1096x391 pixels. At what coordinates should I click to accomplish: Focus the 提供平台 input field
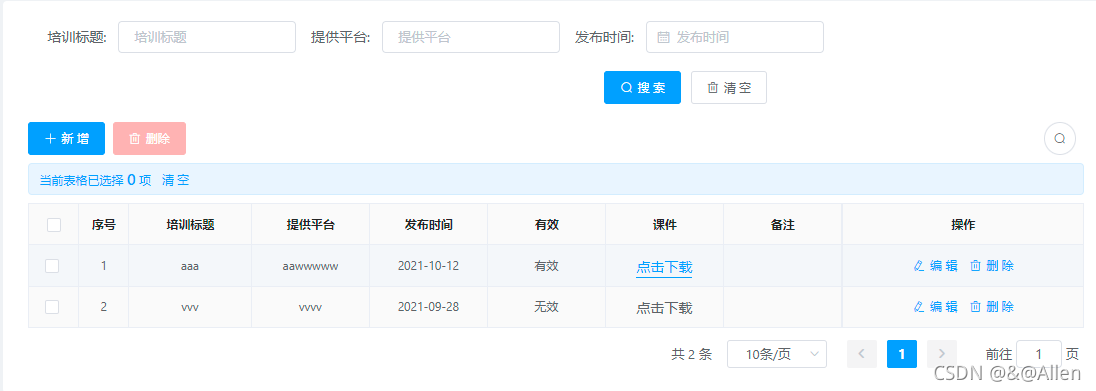pyautogui.click(x=471, y=37)
